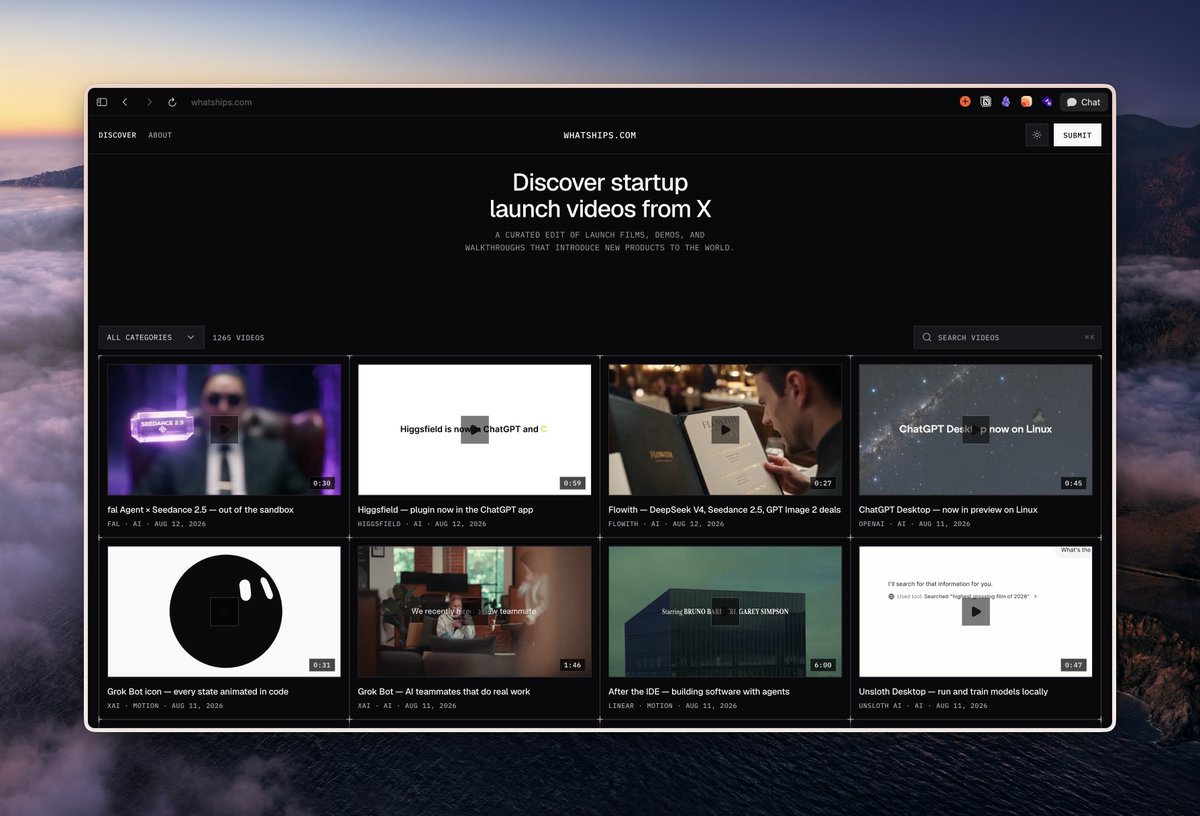This screenshot has width=1200, height=816.
Task: Open title 'Higgsfield — plugin now in the ChatGPT app'
Action: [445, 510]
